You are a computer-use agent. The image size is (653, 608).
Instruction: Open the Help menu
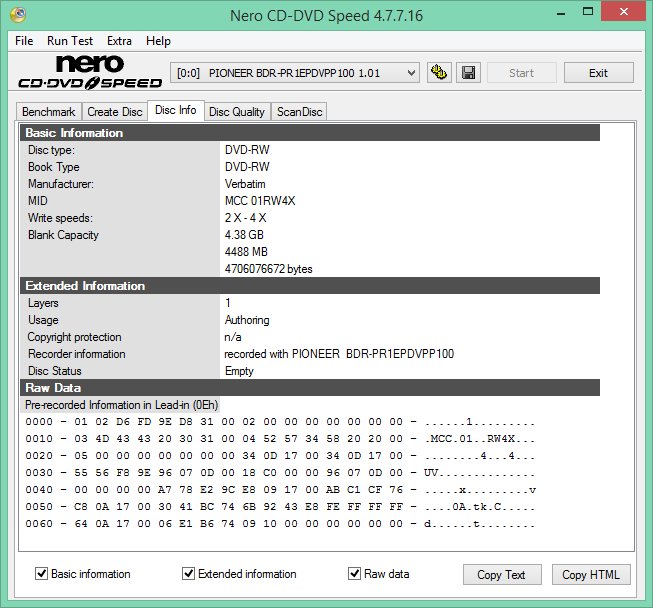(x=158, y=41)
